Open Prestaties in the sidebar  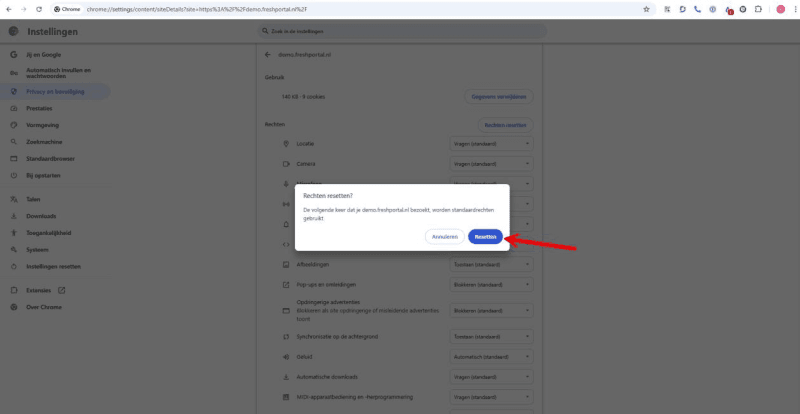[x=55, y=109]
